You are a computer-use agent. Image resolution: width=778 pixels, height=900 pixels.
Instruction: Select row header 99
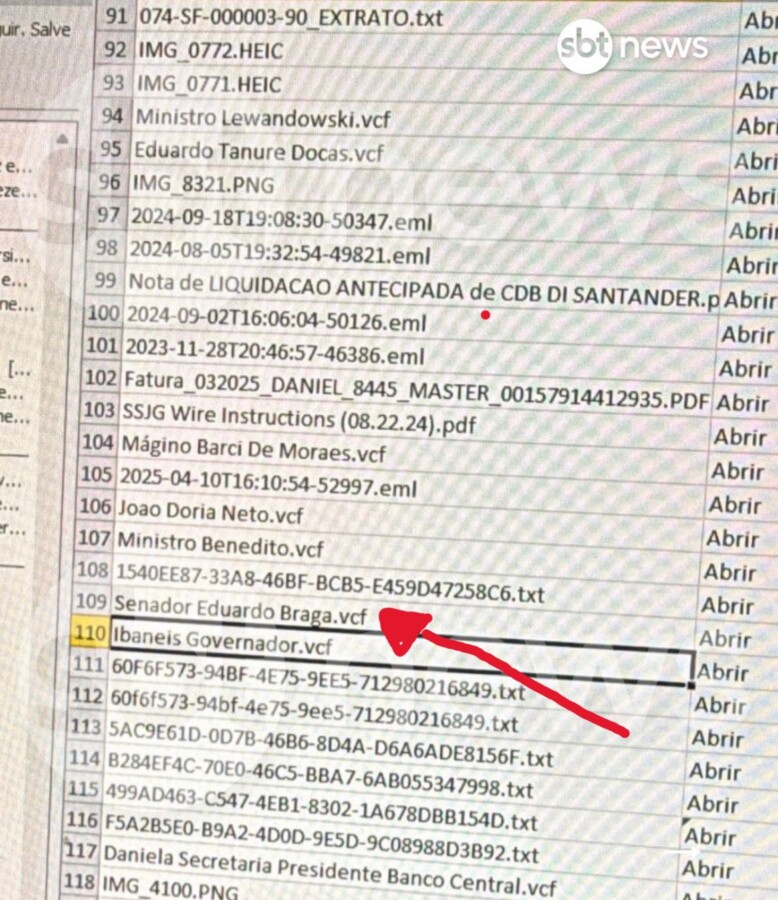point(105,281)
